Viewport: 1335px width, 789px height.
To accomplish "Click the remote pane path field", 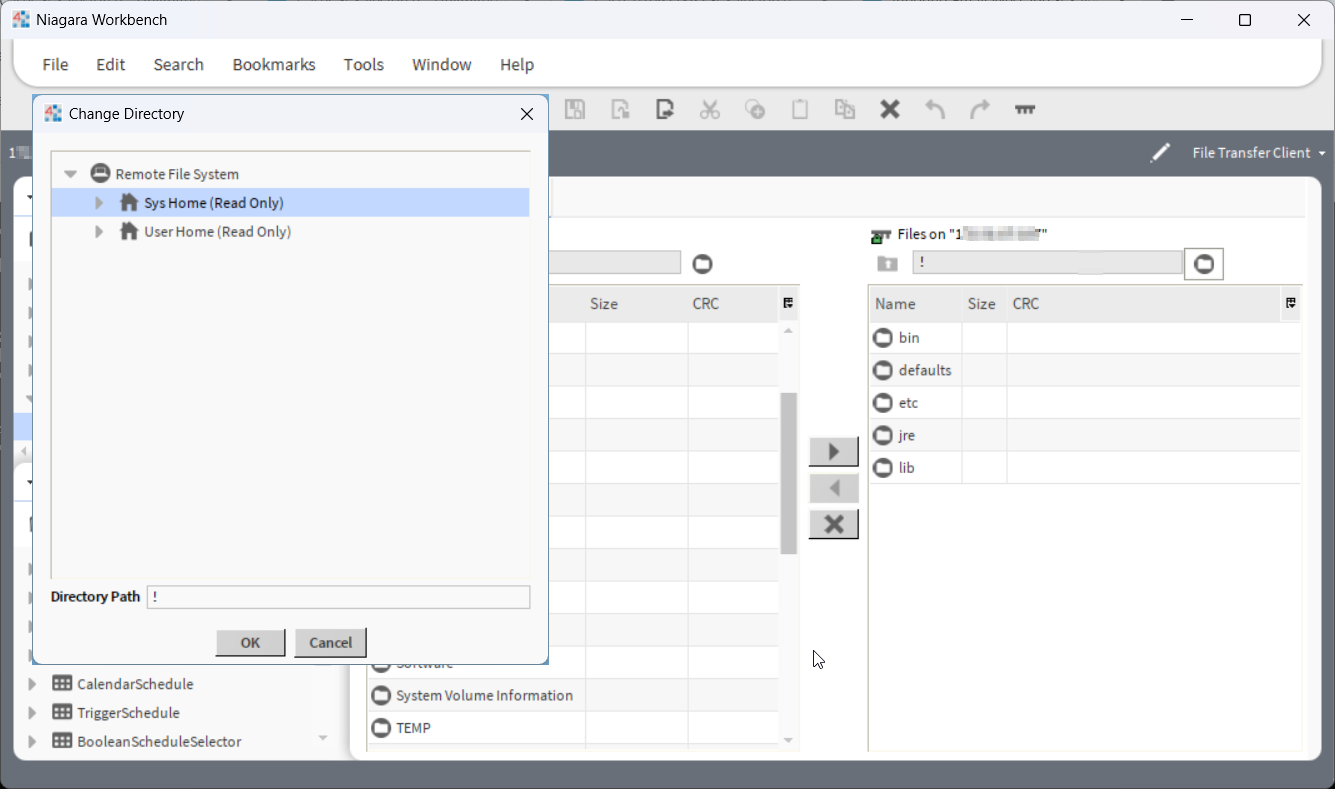I will (1047, 263).
